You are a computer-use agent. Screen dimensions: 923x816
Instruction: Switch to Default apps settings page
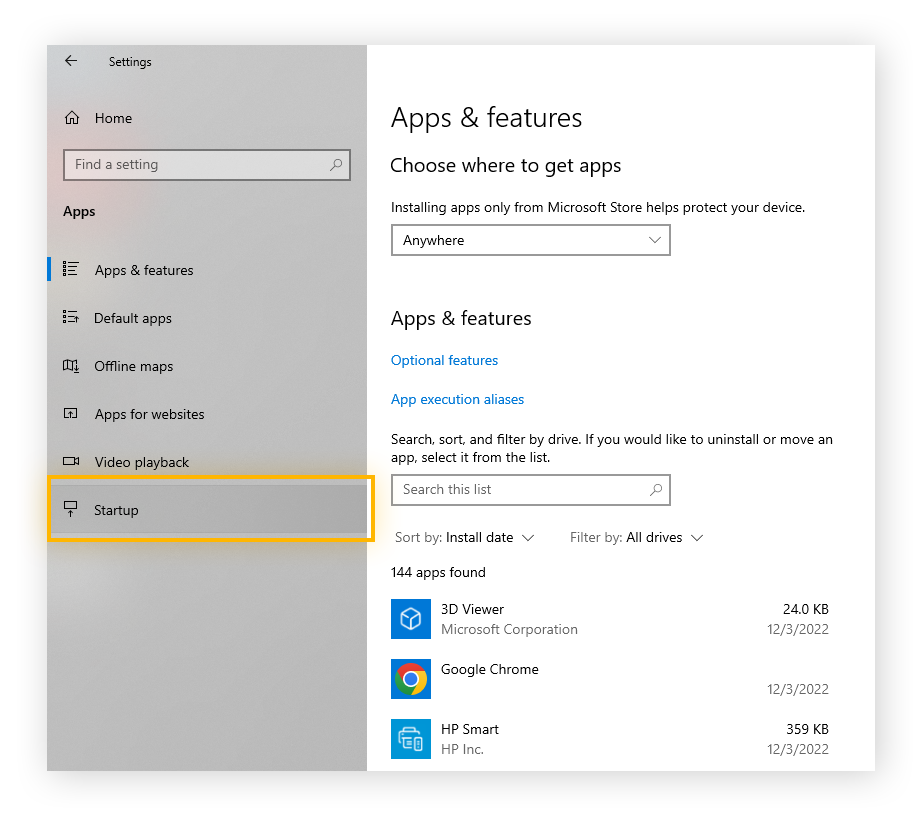(133, 317)
